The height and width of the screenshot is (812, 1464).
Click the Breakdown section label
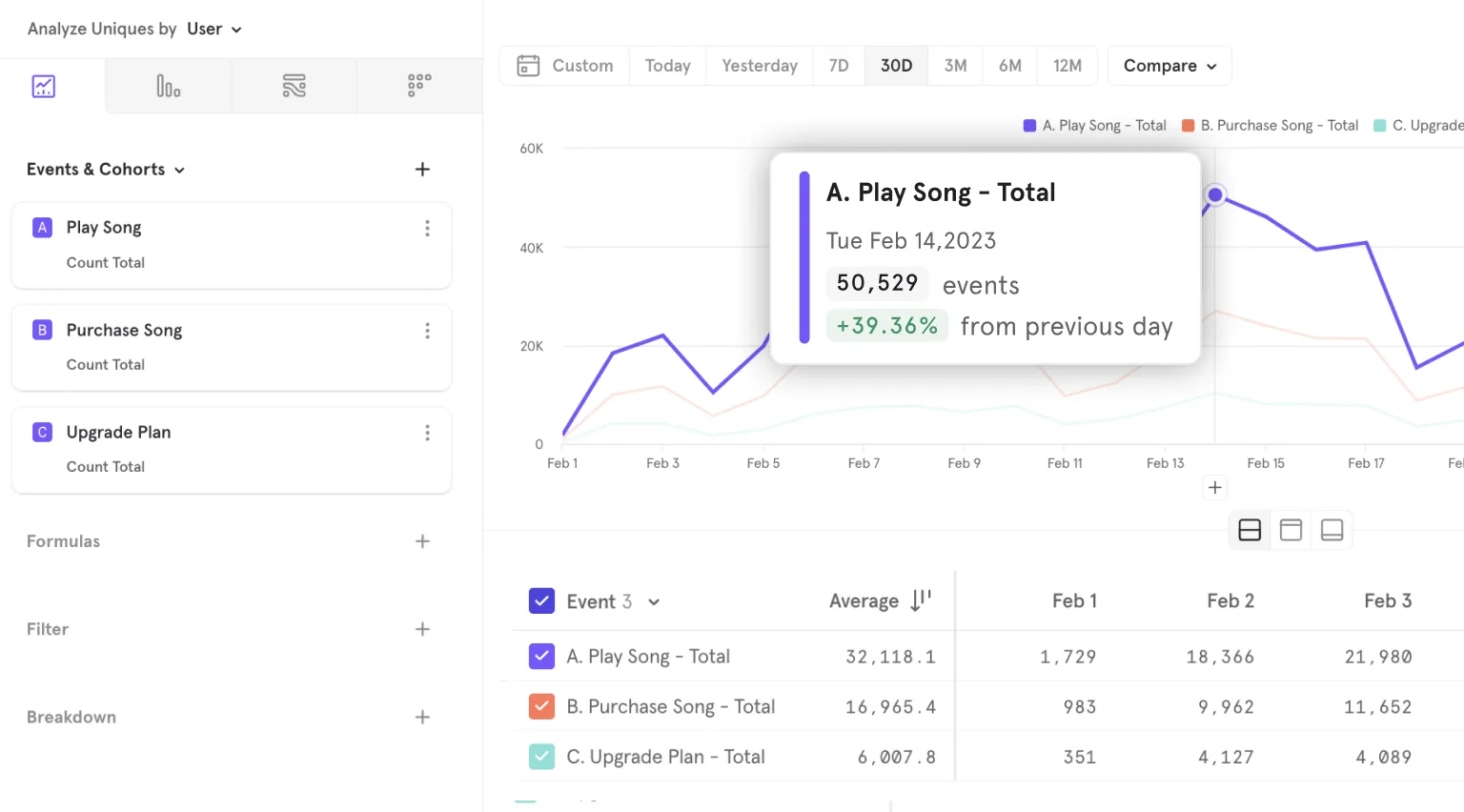[71, 718]
